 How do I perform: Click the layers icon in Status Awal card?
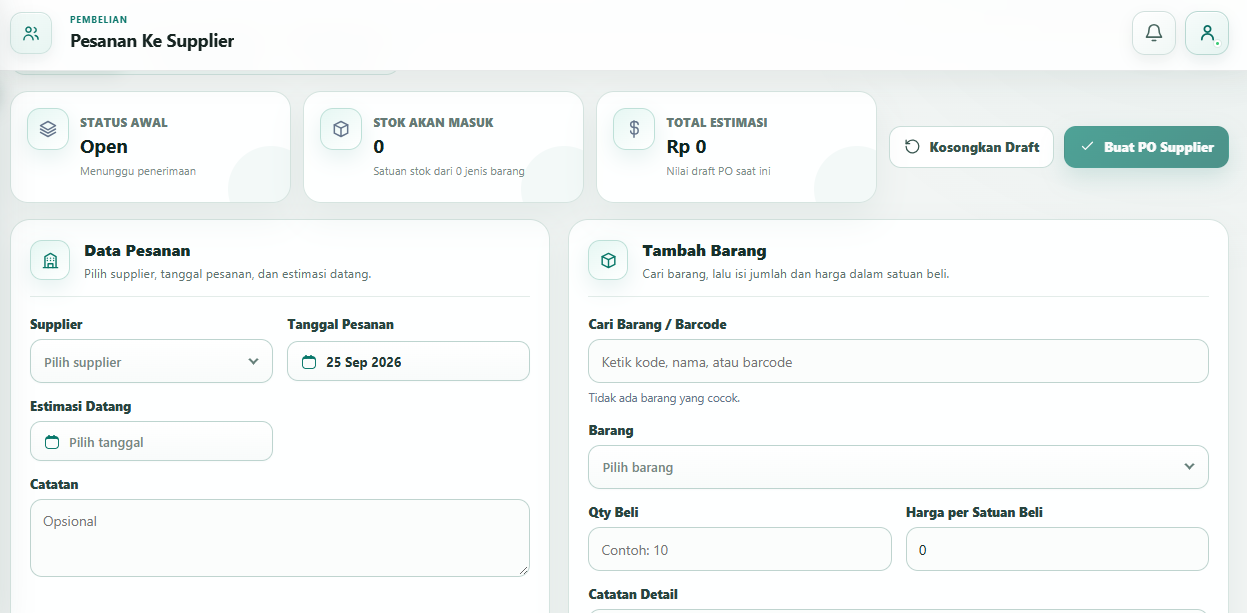coord(48,129)
